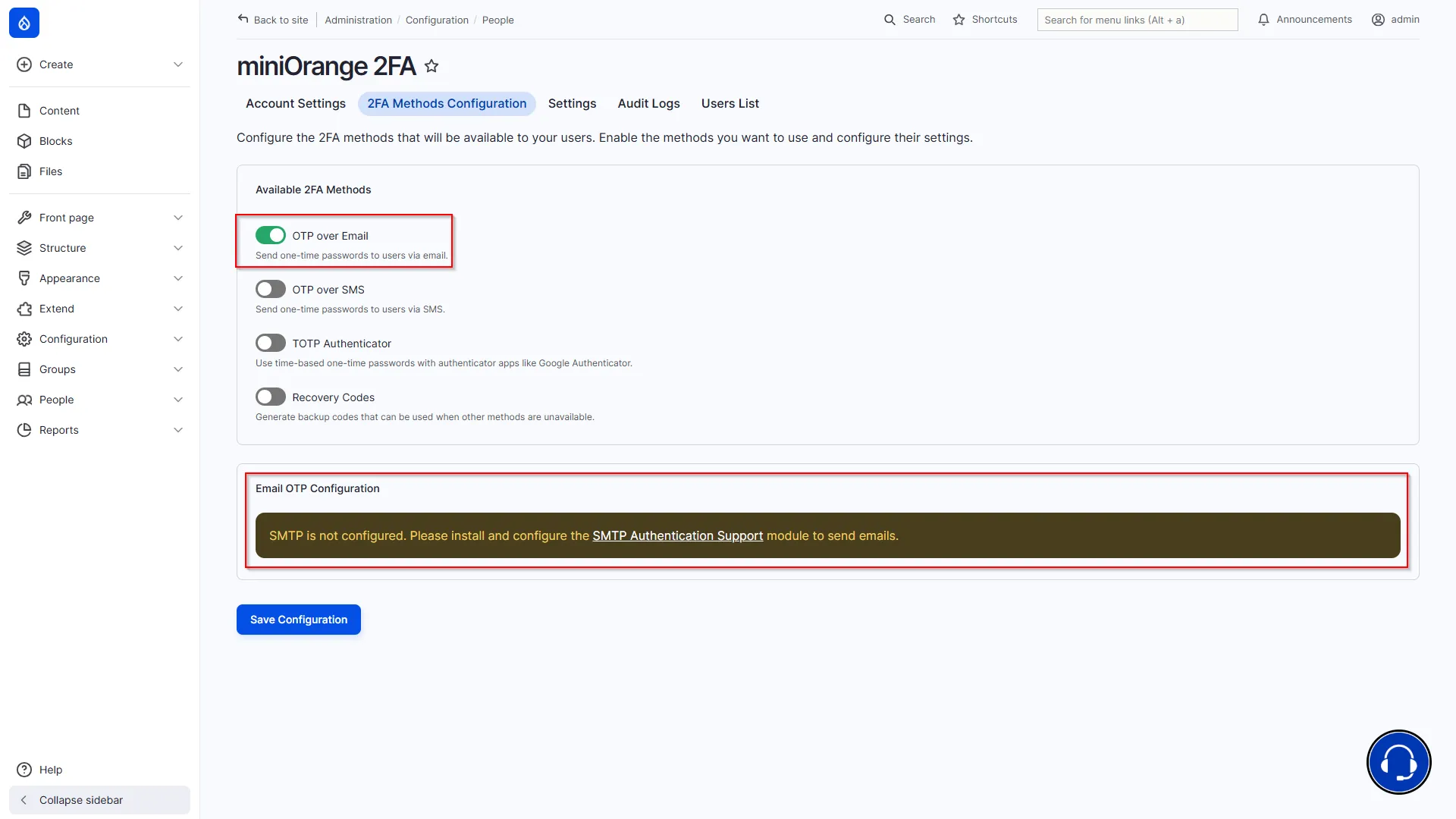The width and height of the screenshot is (1456, 819).
Task: Focus the Search for menu links field
Action: (1137, 20)
